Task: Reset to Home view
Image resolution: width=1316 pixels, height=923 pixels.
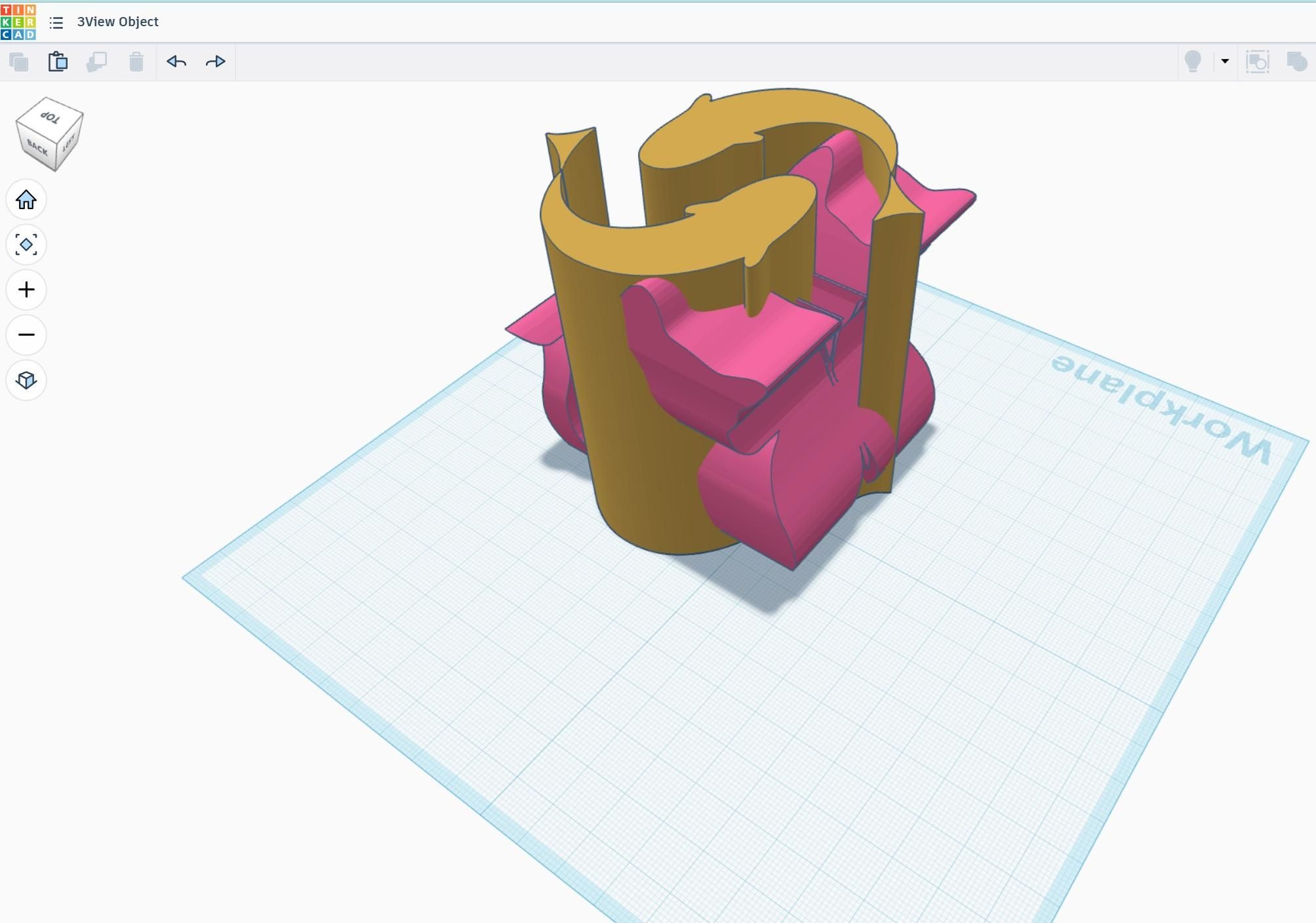Action: coord(26,199)
